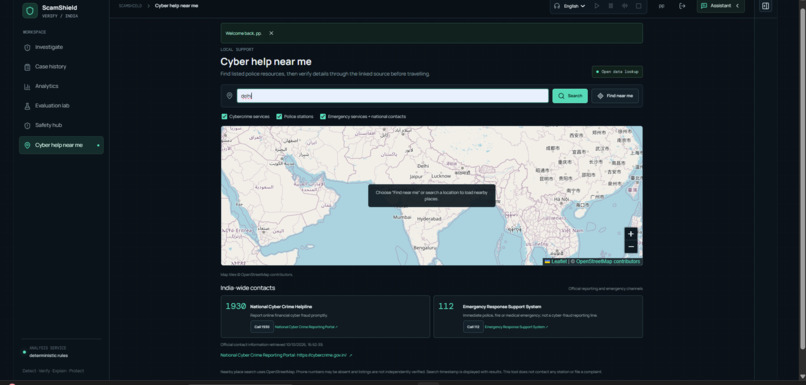Toggle Emergency services + national contacts checkbox
806x385 pixels.
[323, 117]
